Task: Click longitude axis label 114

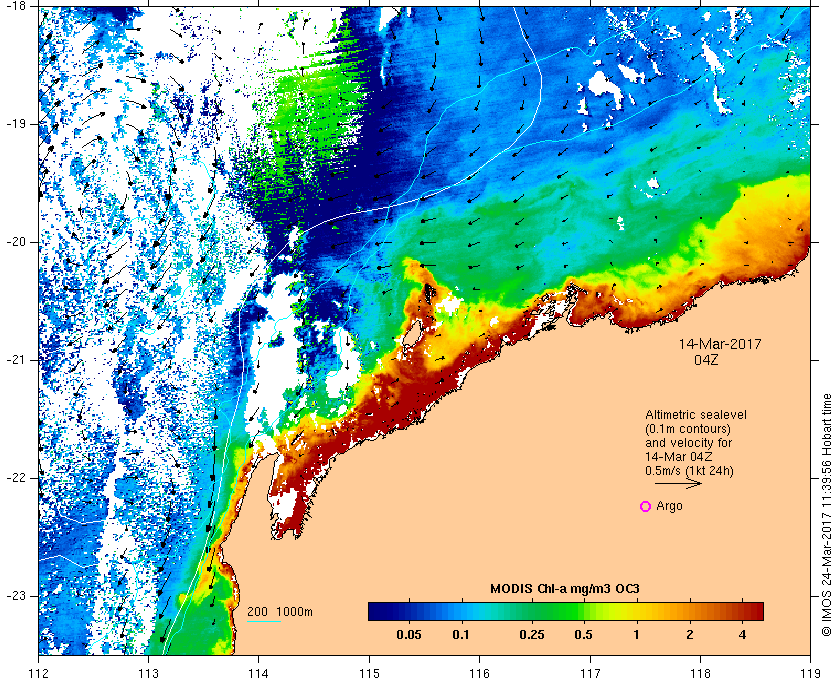Action: tap(259, 672)
